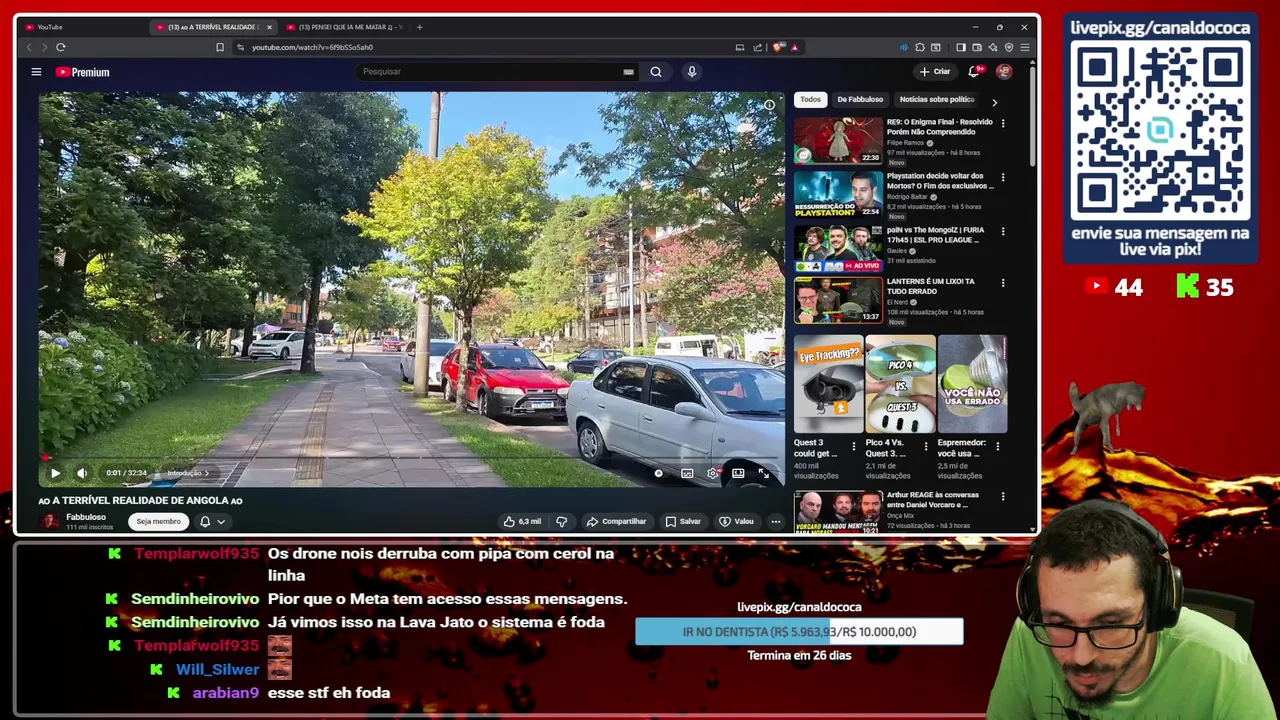Show video info card icon

769,105
